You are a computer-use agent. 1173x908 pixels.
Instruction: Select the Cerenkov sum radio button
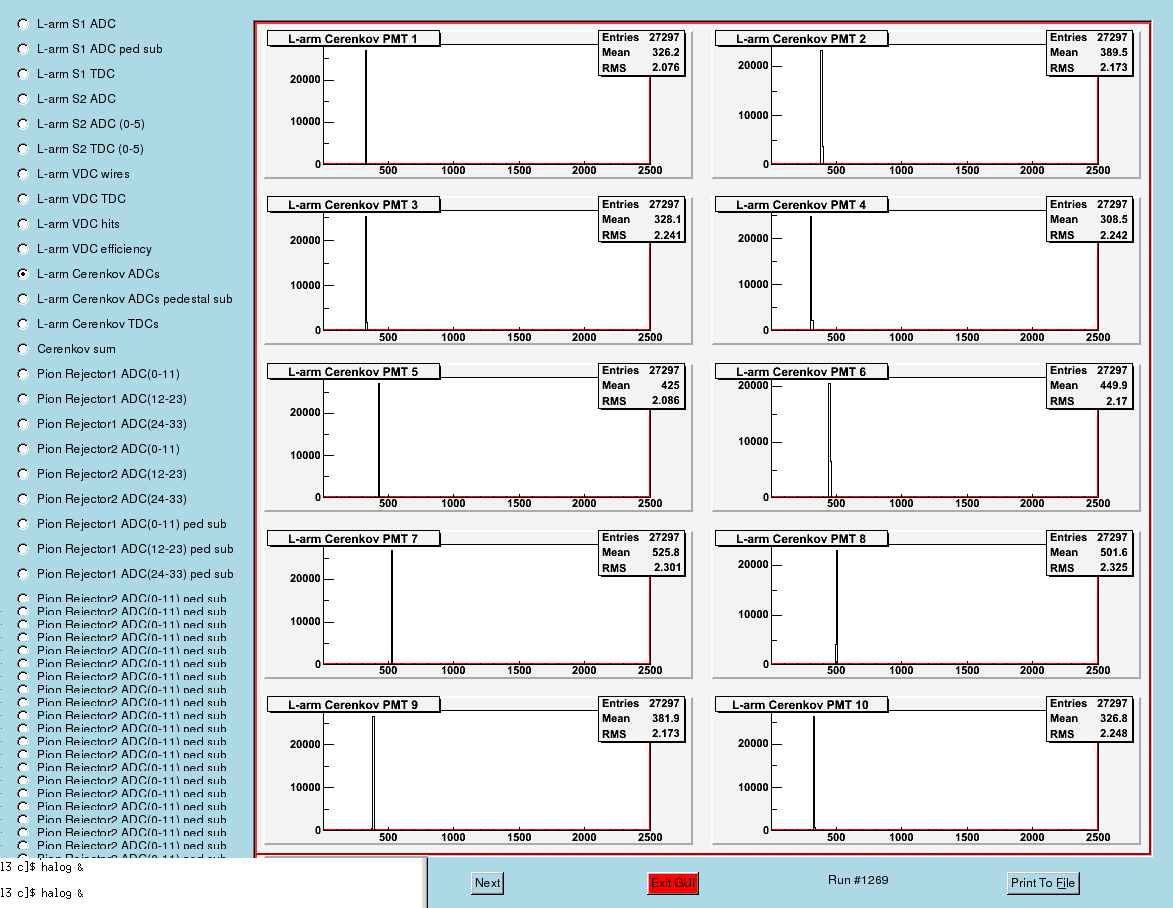(23, 349)
